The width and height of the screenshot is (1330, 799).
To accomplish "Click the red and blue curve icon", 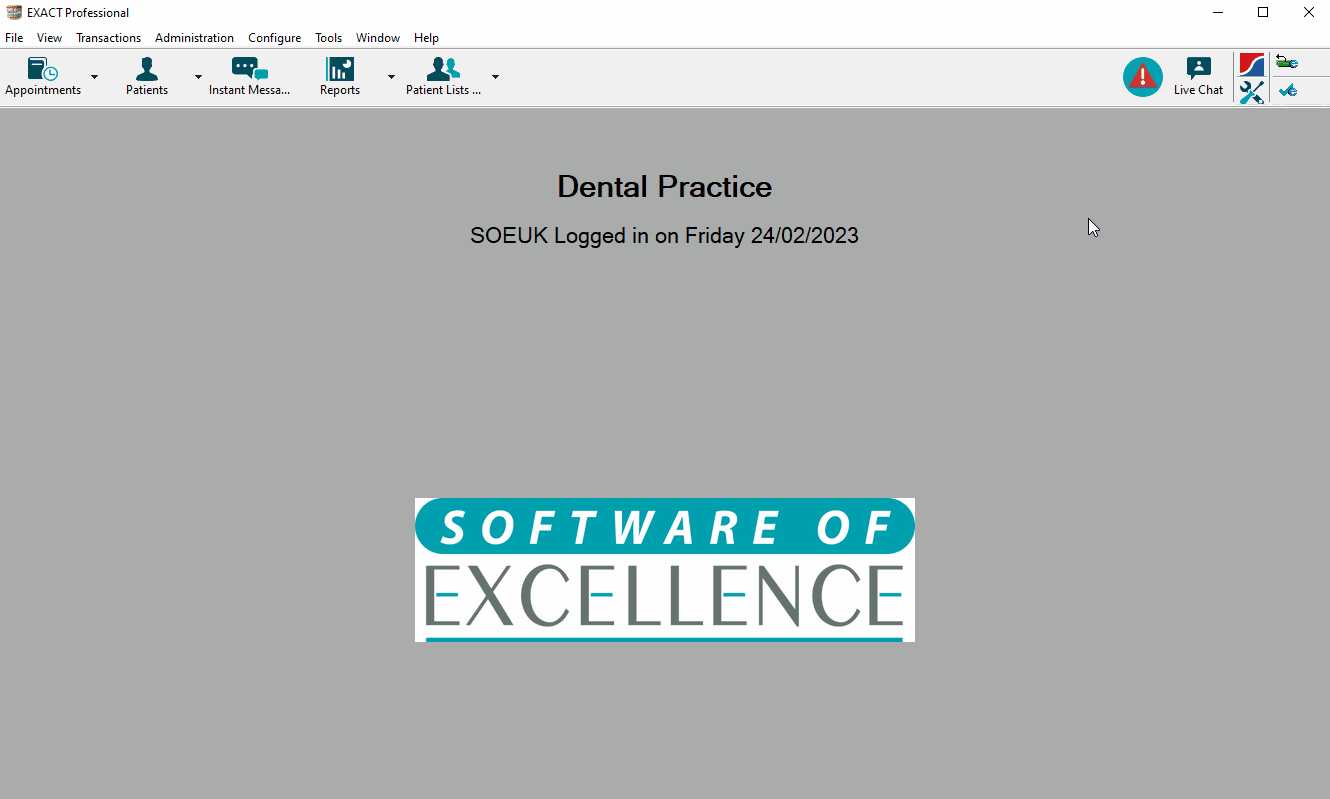I will (x=1251, y=65).
